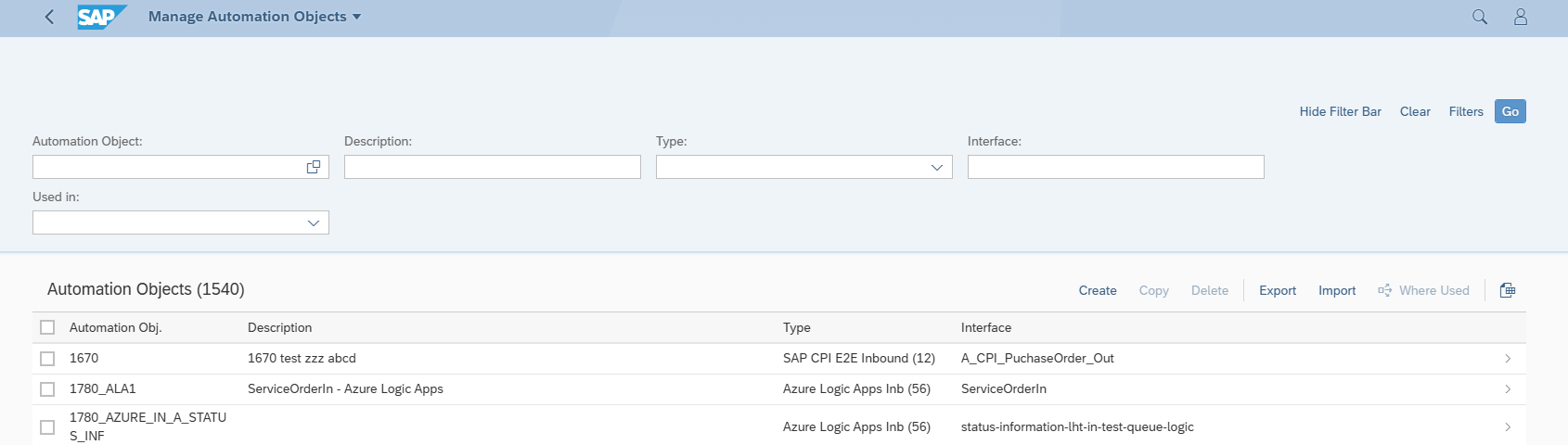Click the back navigation arrow

pos(50,17)
